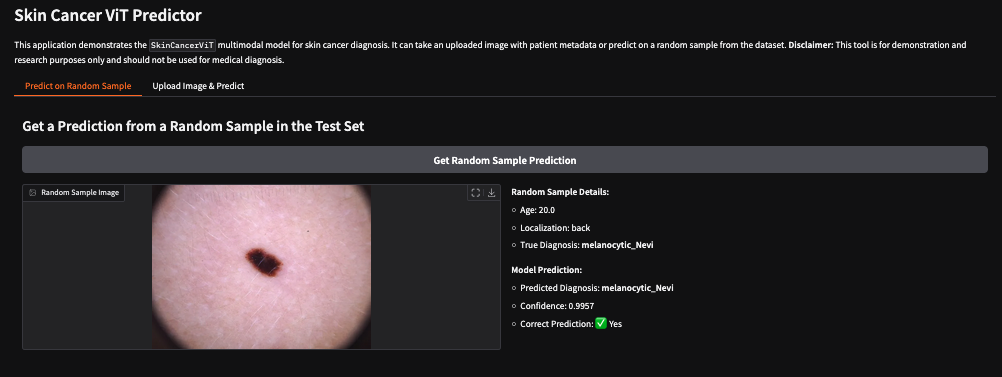Click the bold Disclaimer text

[x=808, y=45]
